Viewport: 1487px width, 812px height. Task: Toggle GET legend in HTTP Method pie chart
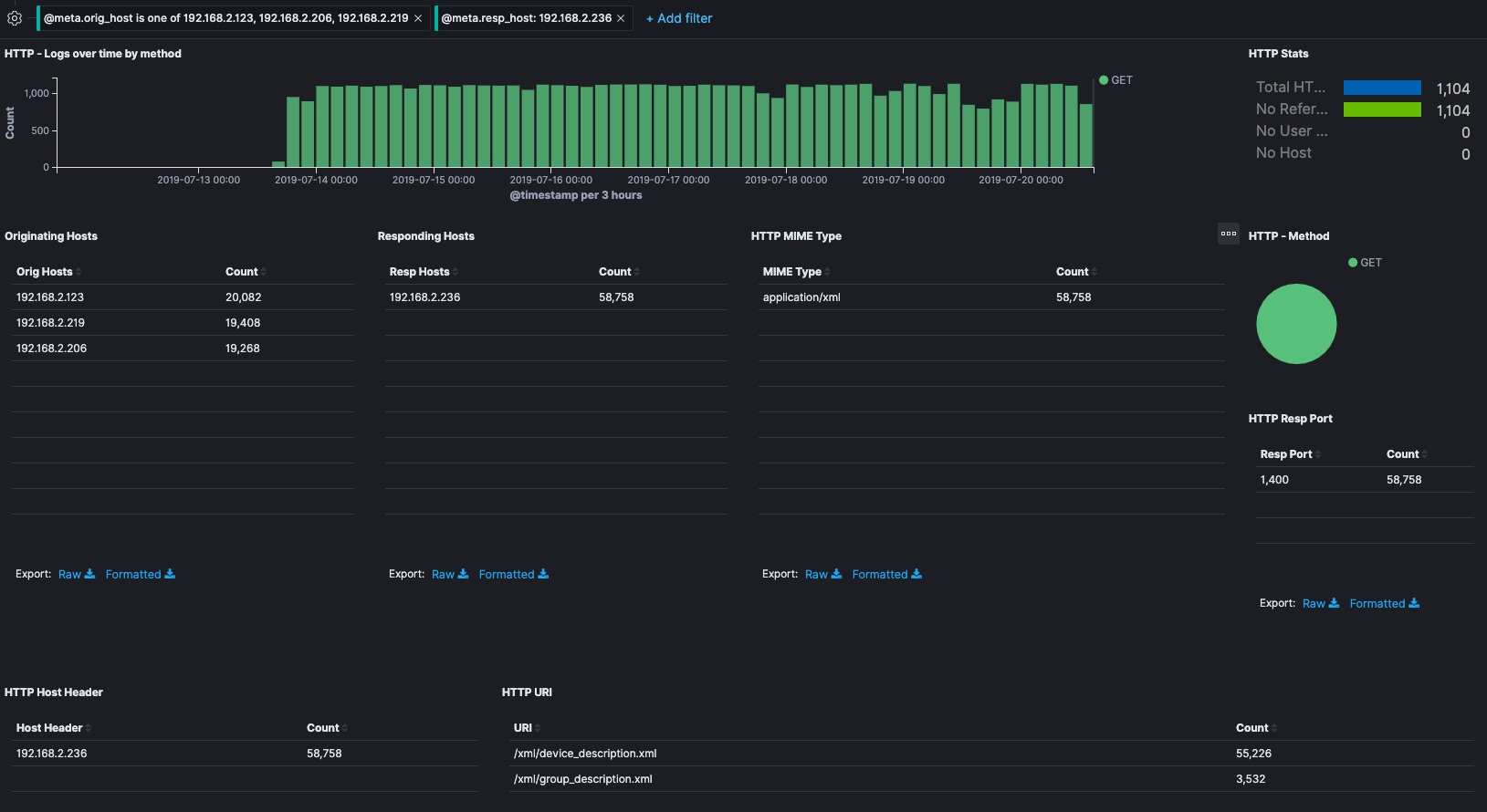[1366, 263]
